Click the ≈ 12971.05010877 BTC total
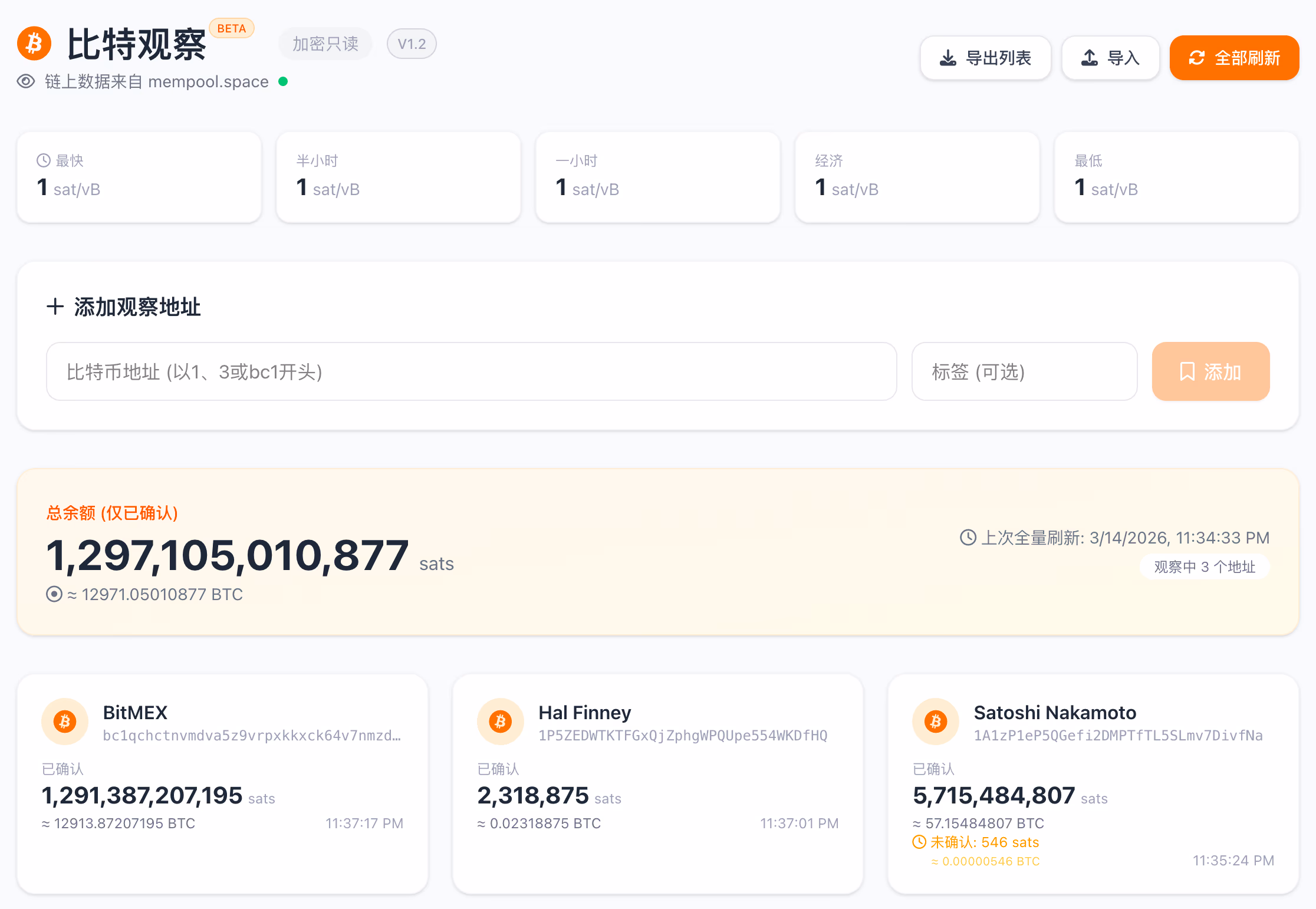This screenshot has height=909, width=1316. tap(155, 594)
